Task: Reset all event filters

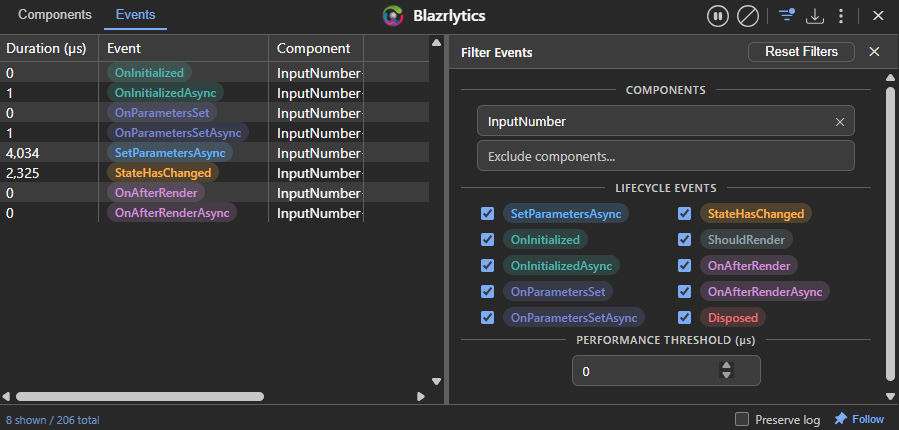Action: 802,52
